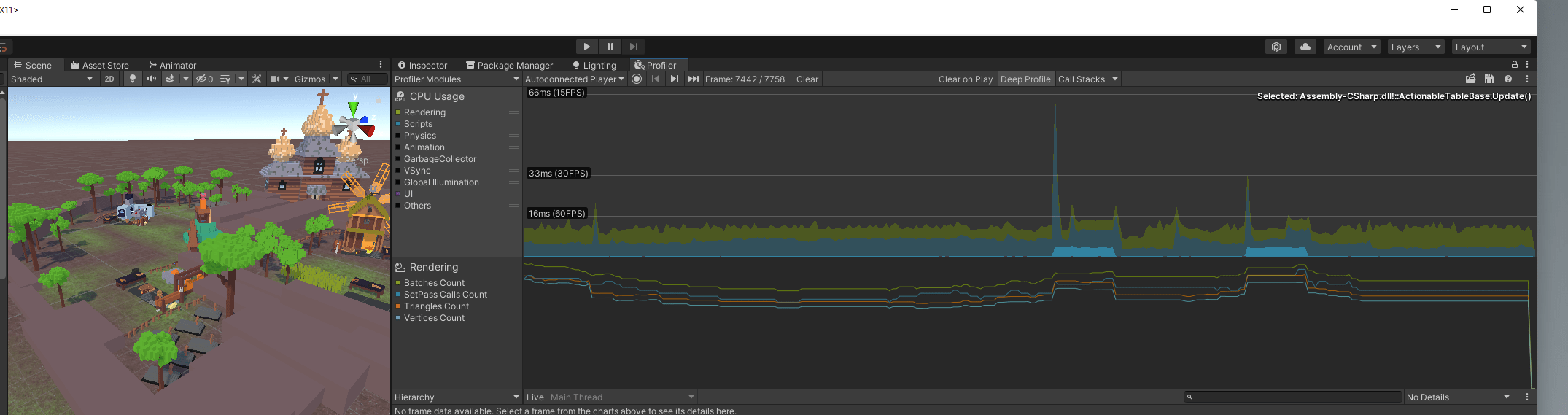
Task: Go to next frame in Profiler
Action: click(x=675, y=79)
